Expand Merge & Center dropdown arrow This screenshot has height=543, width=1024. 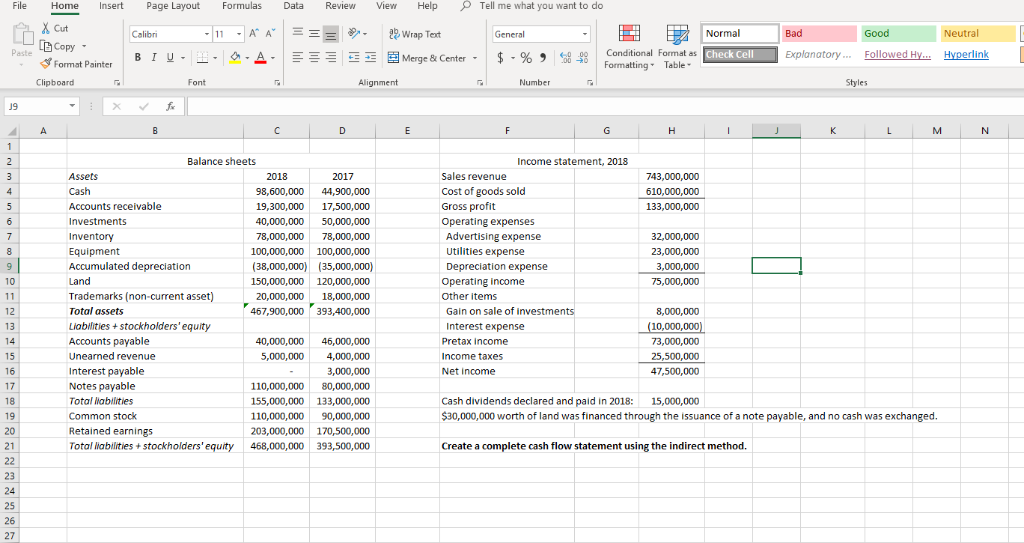(x=475, y=58)
